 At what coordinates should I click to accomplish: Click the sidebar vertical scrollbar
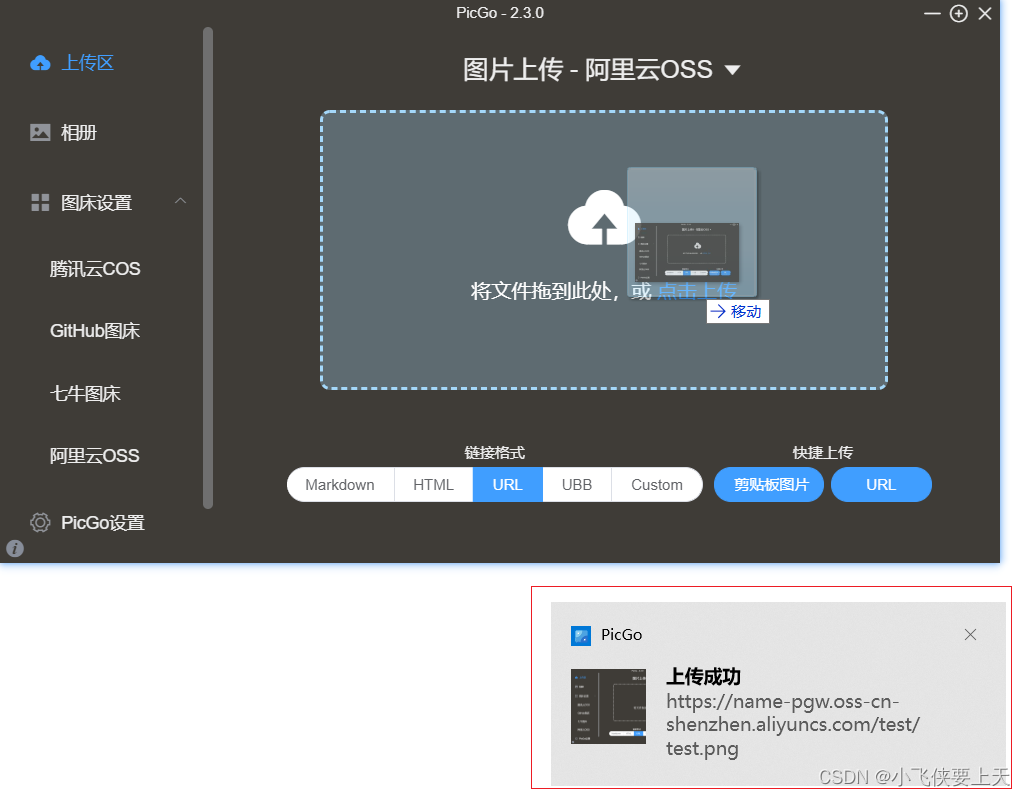pos(208,268)
